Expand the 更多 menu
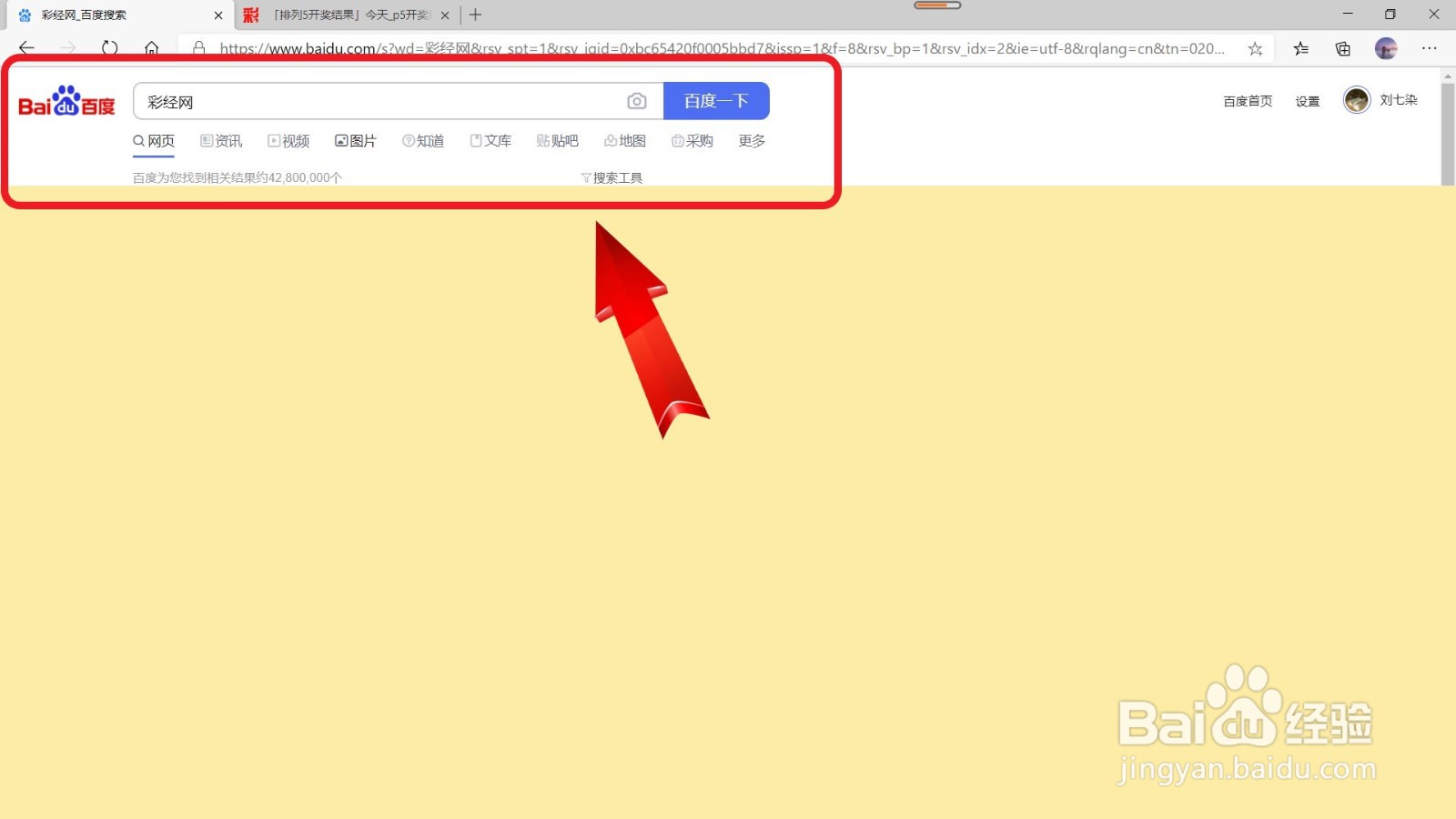This screenshot has height=819, width=1456. 752,141
